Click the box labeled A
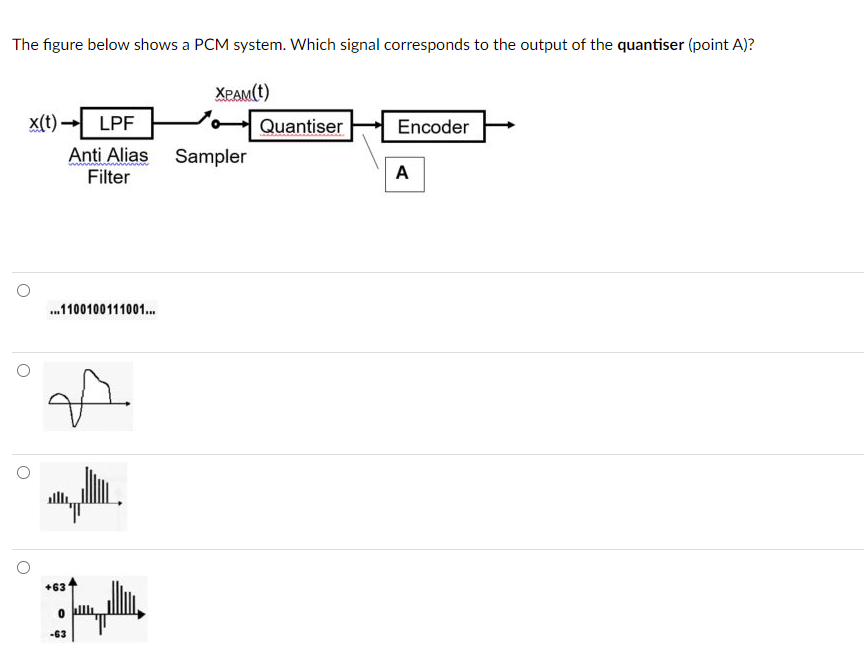Screen dimensions: 864x662 point(404,173)
